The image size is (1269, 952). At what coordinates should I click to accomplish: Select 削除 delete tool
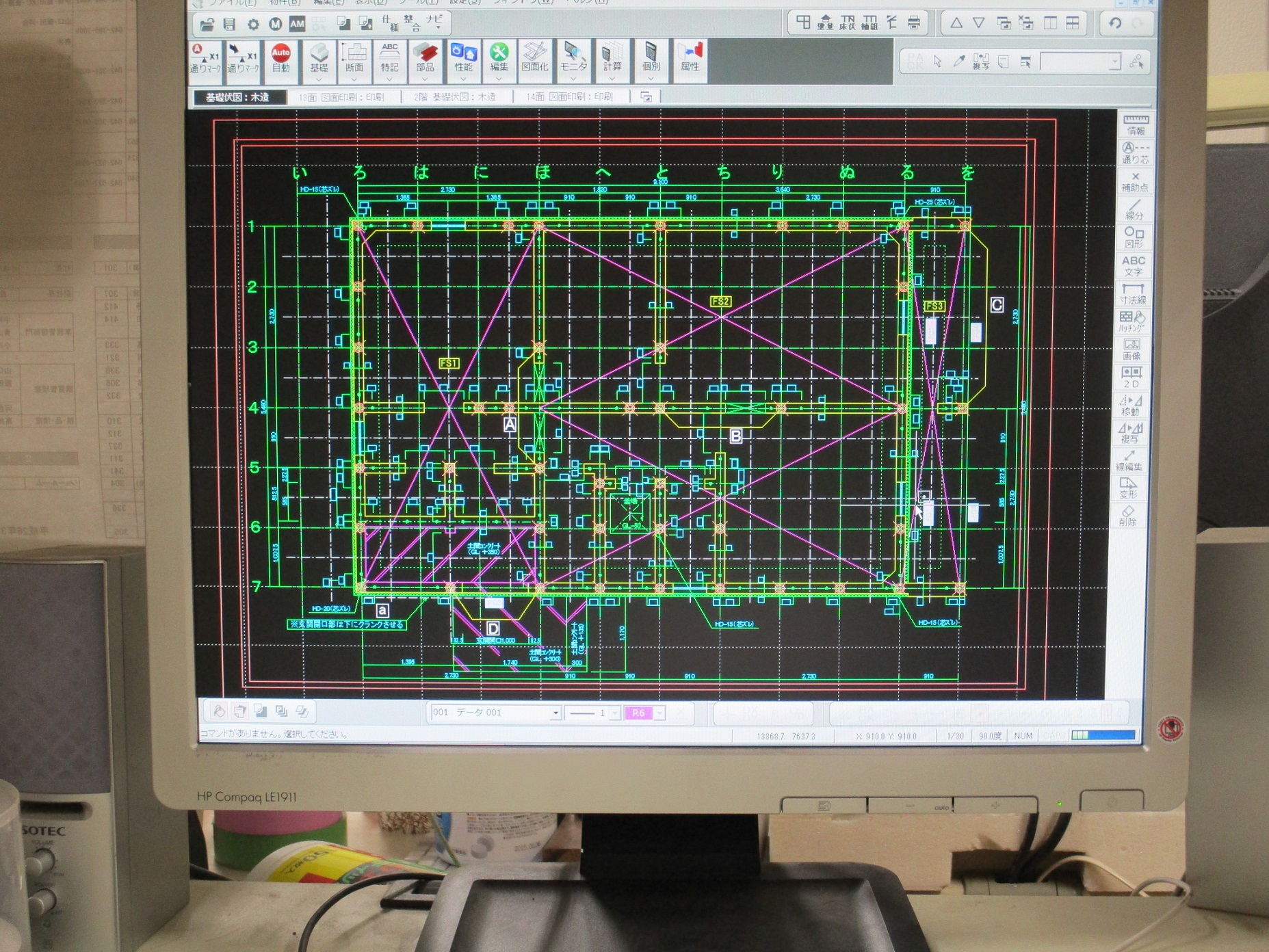coord(1127,516)
